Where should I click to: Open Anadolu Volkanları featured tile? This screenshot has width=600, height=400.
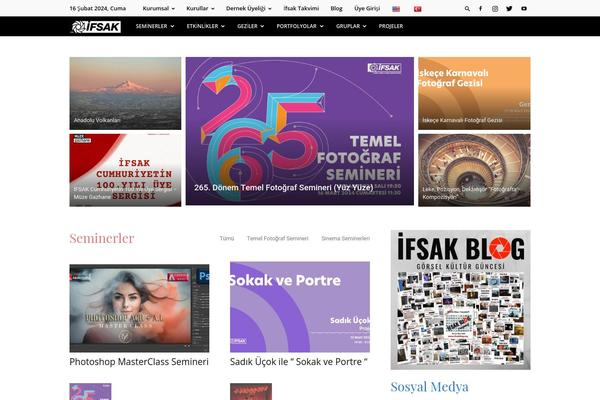pos(125,93)
